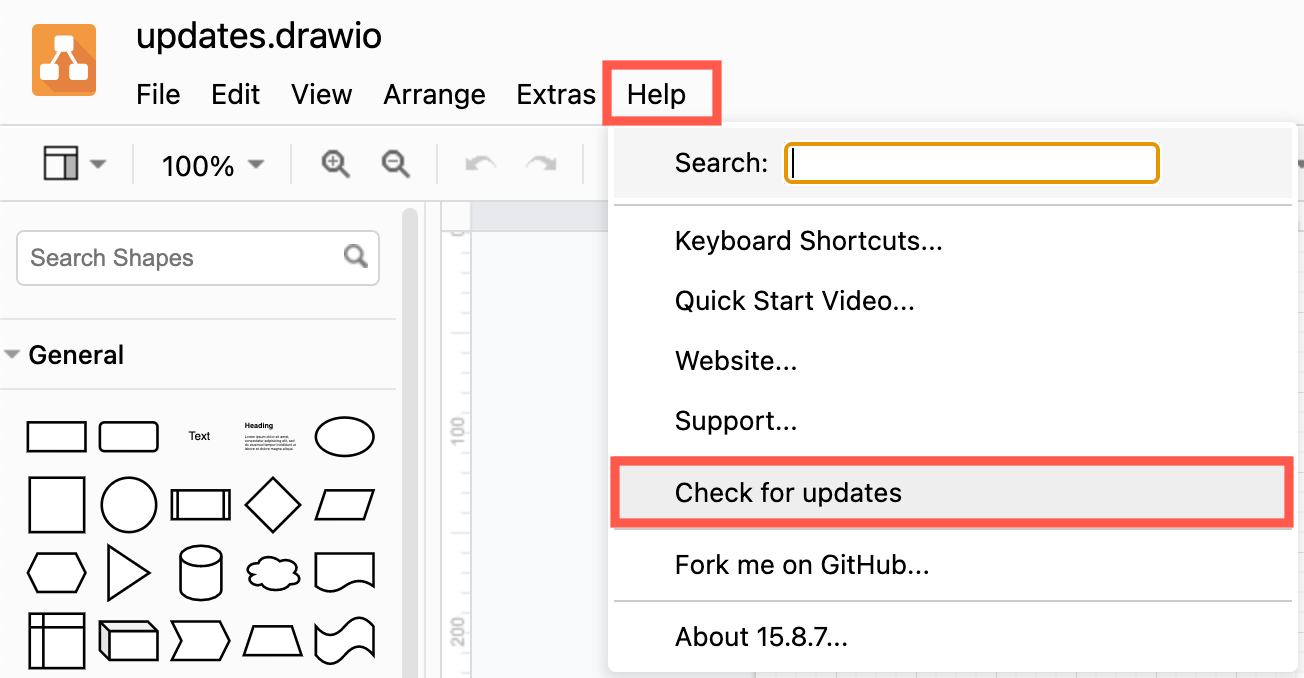Open the Extras menu
The width and height of the screenshot is (1304, 678).
pos(556,94)
